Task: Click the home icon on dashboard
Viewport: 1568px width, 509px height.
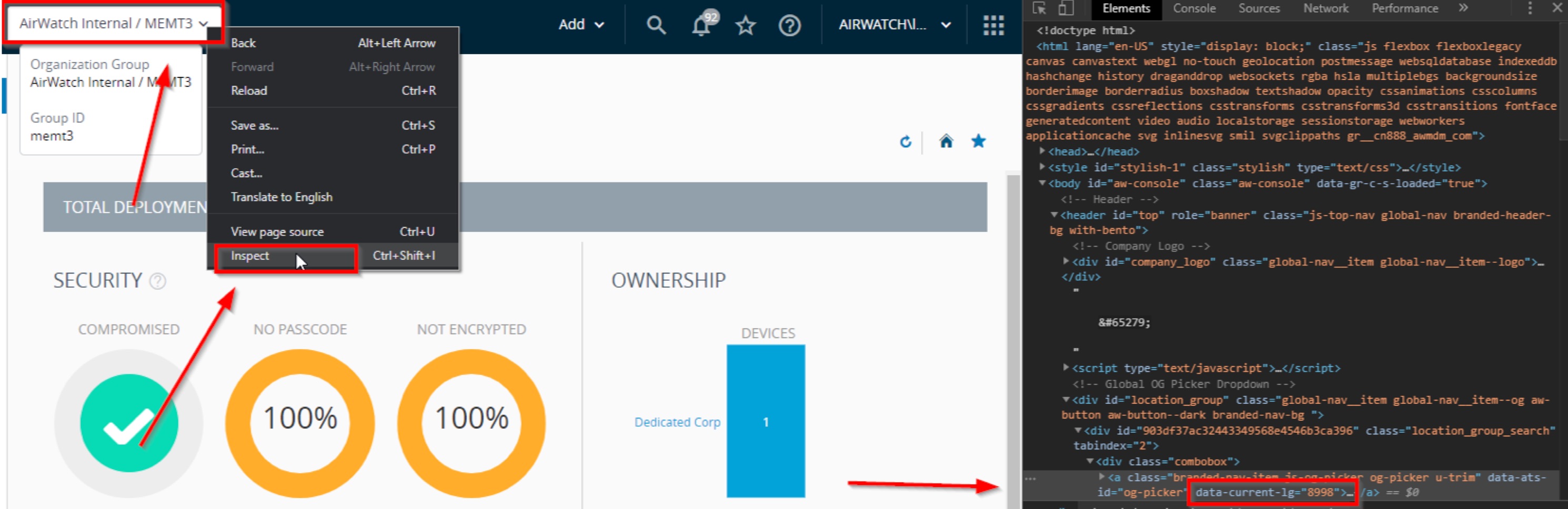Action: click(x=946, y=141)
